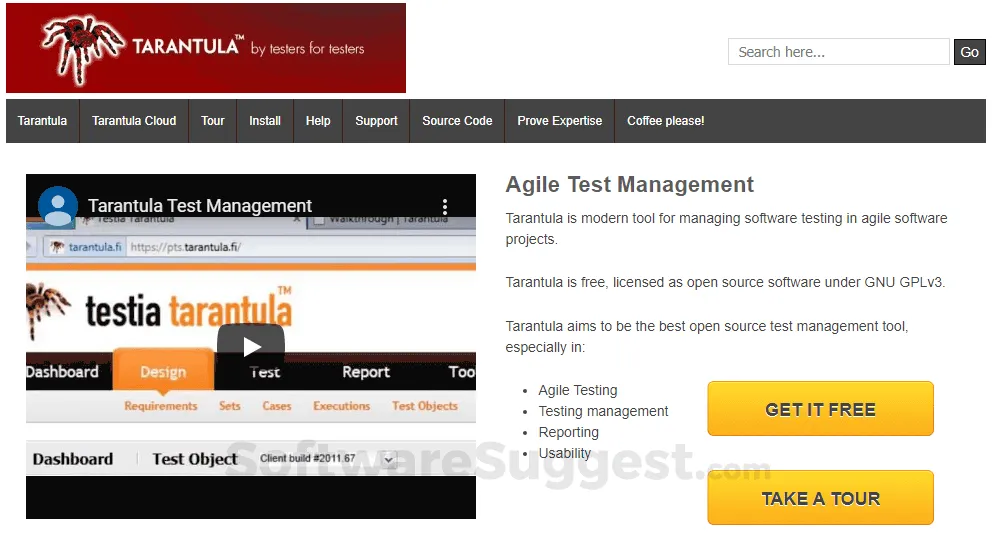
Task: Focus the Search here input field
Action: point(838,52)
